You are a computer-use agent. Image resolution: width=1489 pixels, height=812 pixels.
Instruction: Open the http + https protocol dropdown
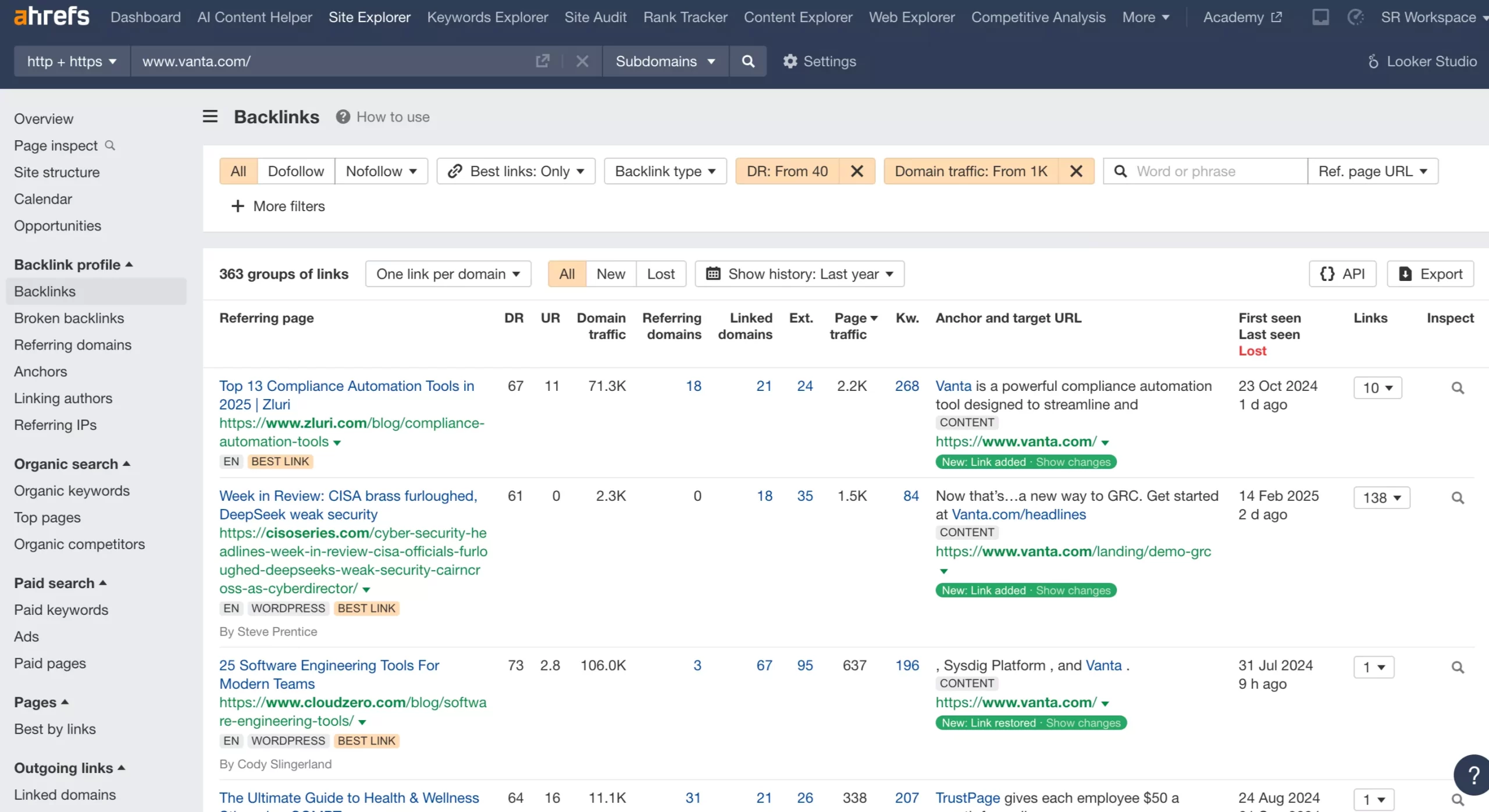click(72, 61)
